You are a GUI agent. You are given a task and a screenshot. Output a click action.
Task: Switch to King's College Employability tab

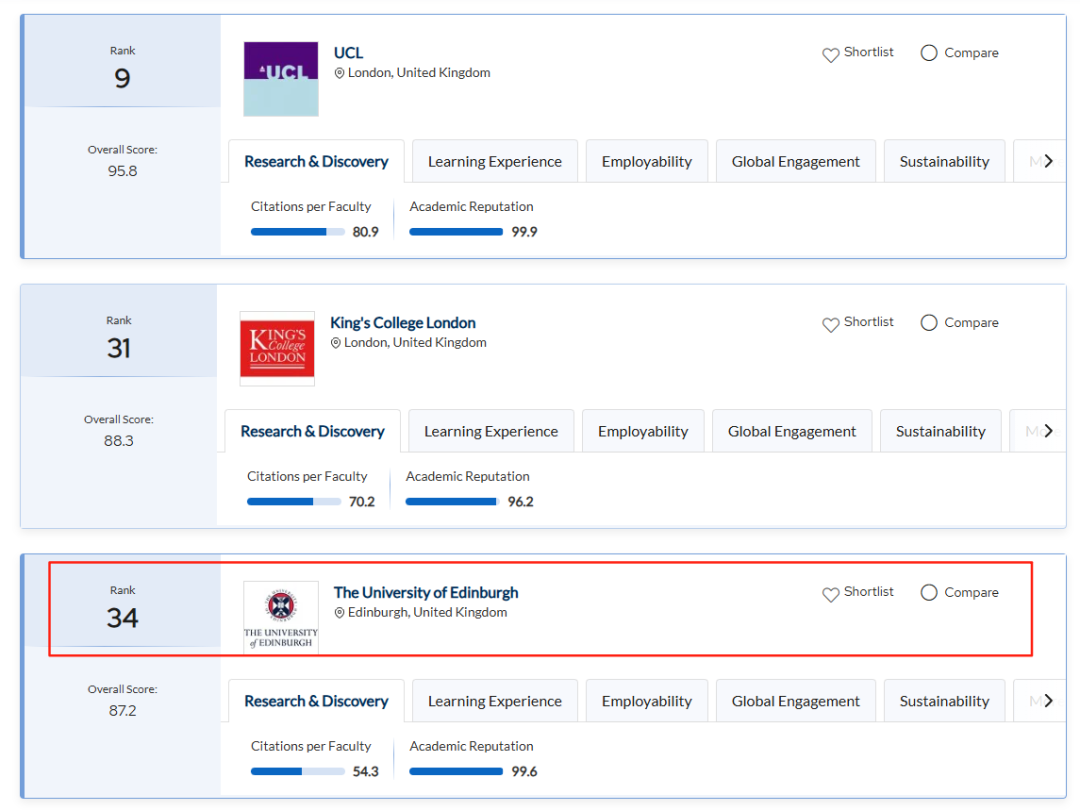click(643, 431)
